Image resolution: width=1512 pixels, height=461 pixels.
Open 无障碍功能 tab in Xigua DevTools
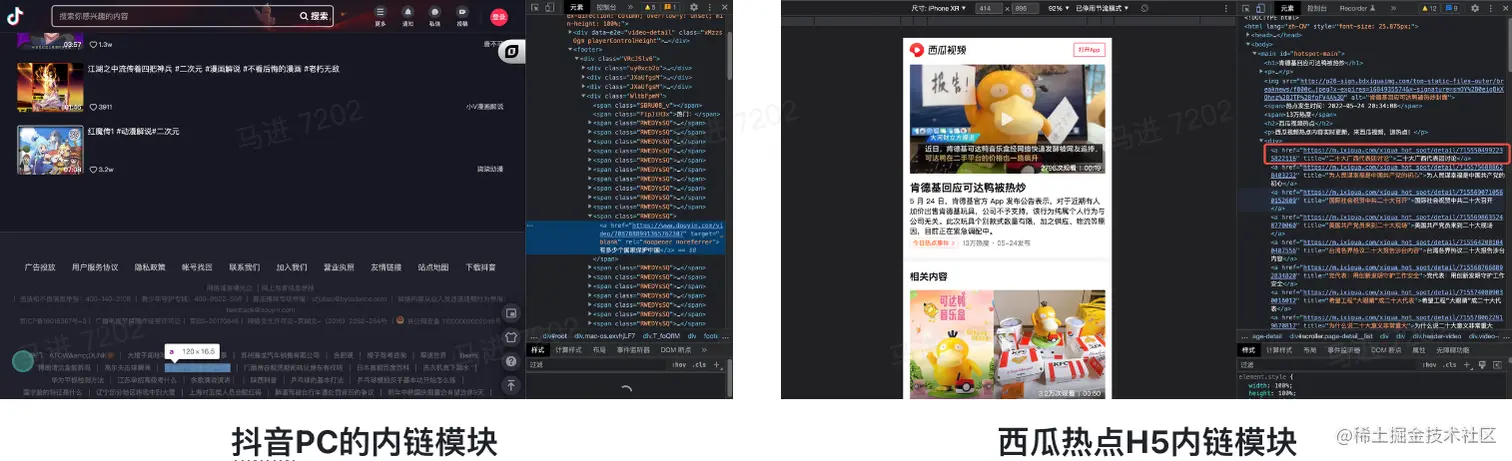[1453, 350]
